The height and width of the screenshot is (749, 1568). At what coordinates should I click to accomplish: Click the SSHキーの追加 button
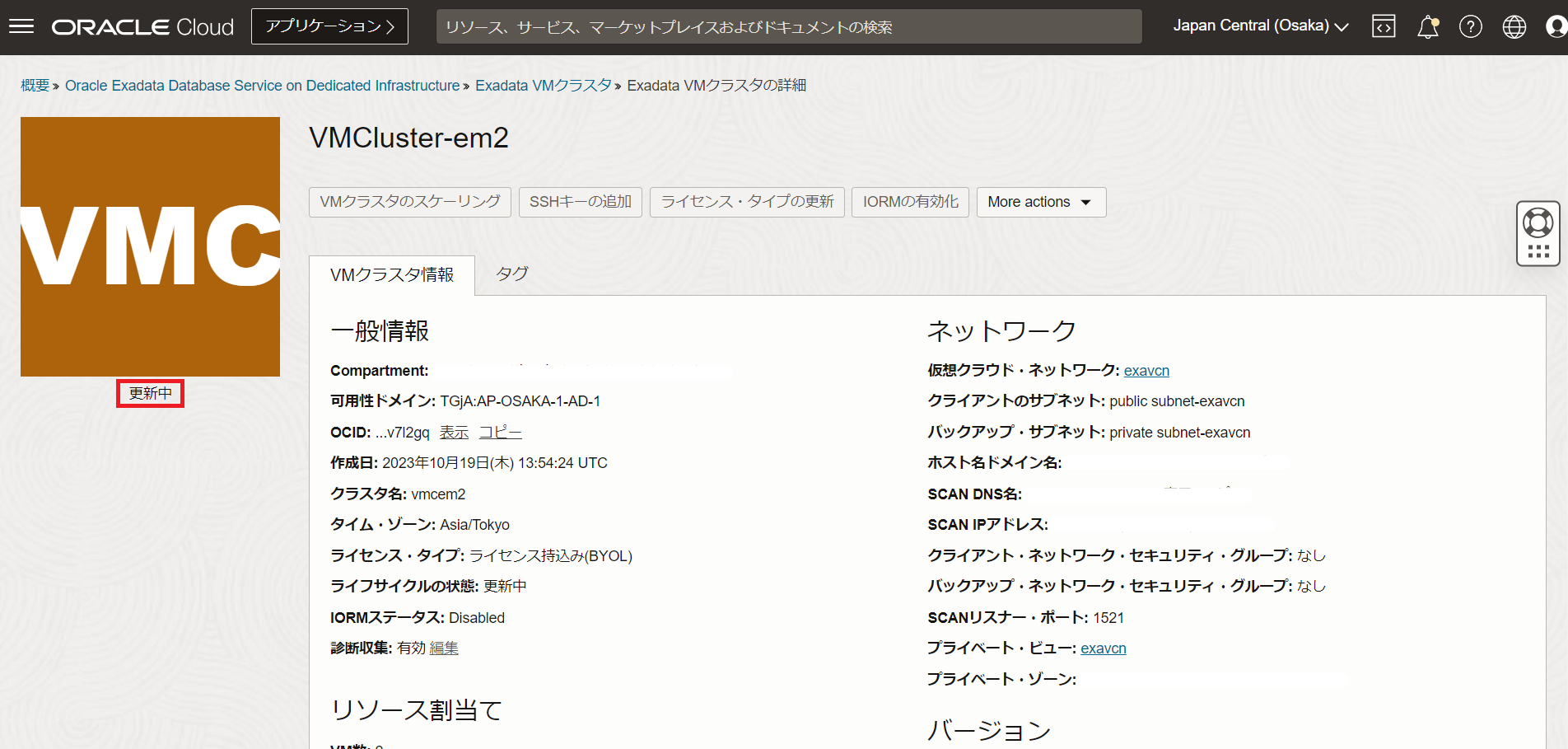tap(580, 202)
